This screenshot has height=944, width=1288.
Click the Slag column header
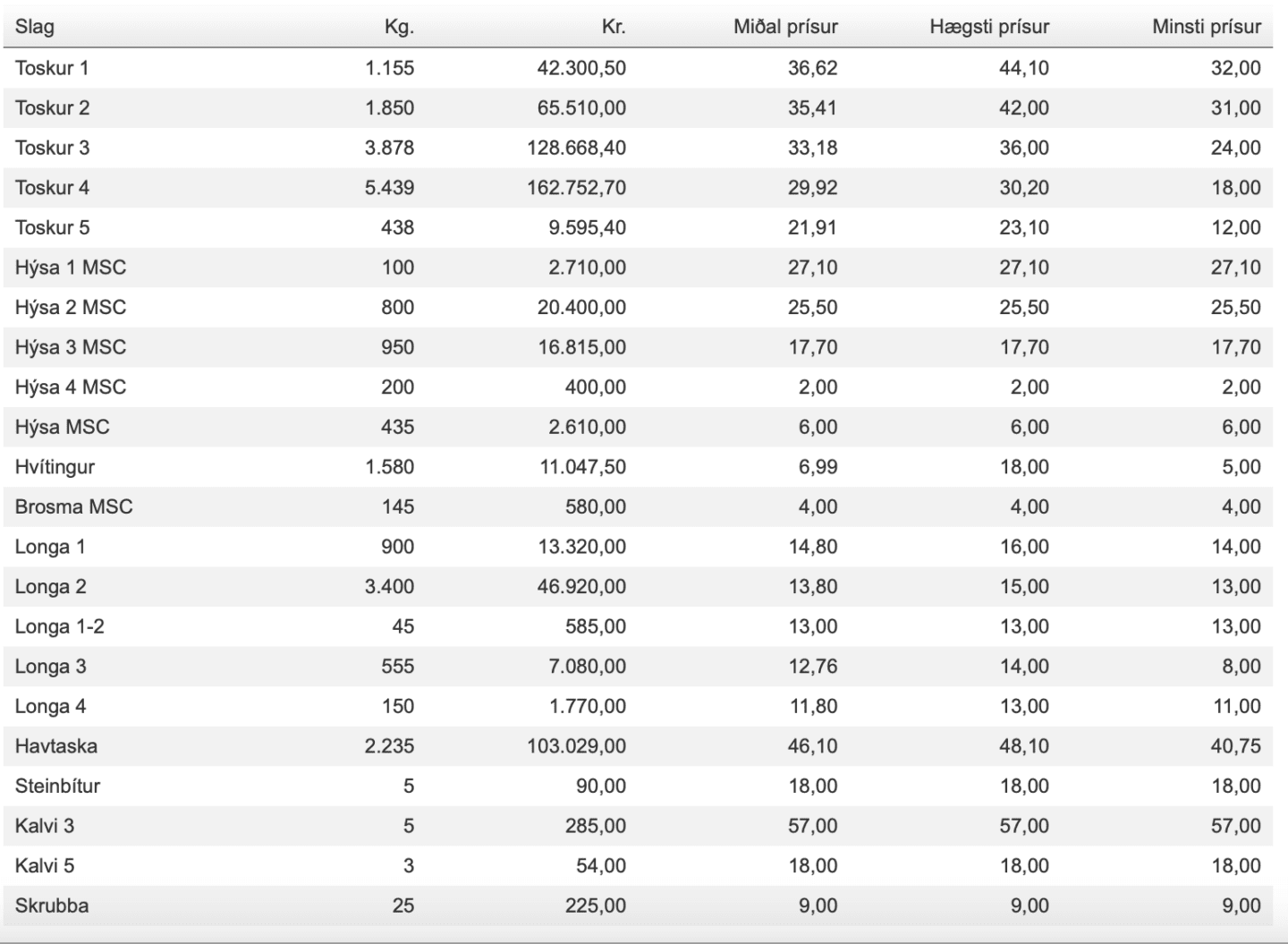click(35, 27)
